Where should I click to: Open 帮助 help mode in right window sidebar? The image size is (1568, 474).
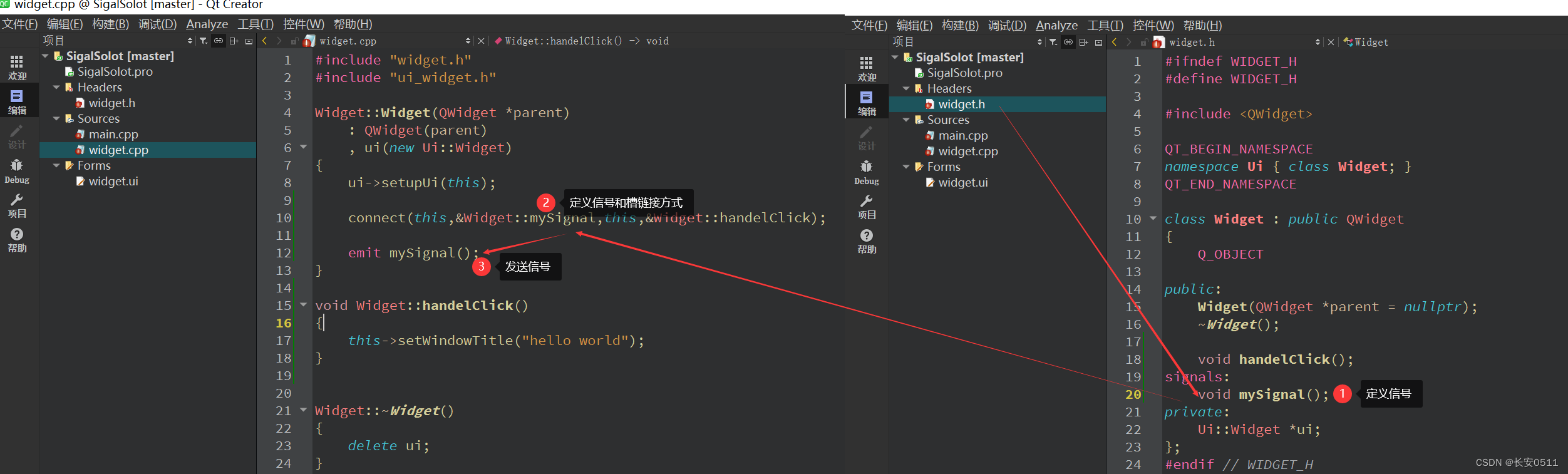(867, 241)
